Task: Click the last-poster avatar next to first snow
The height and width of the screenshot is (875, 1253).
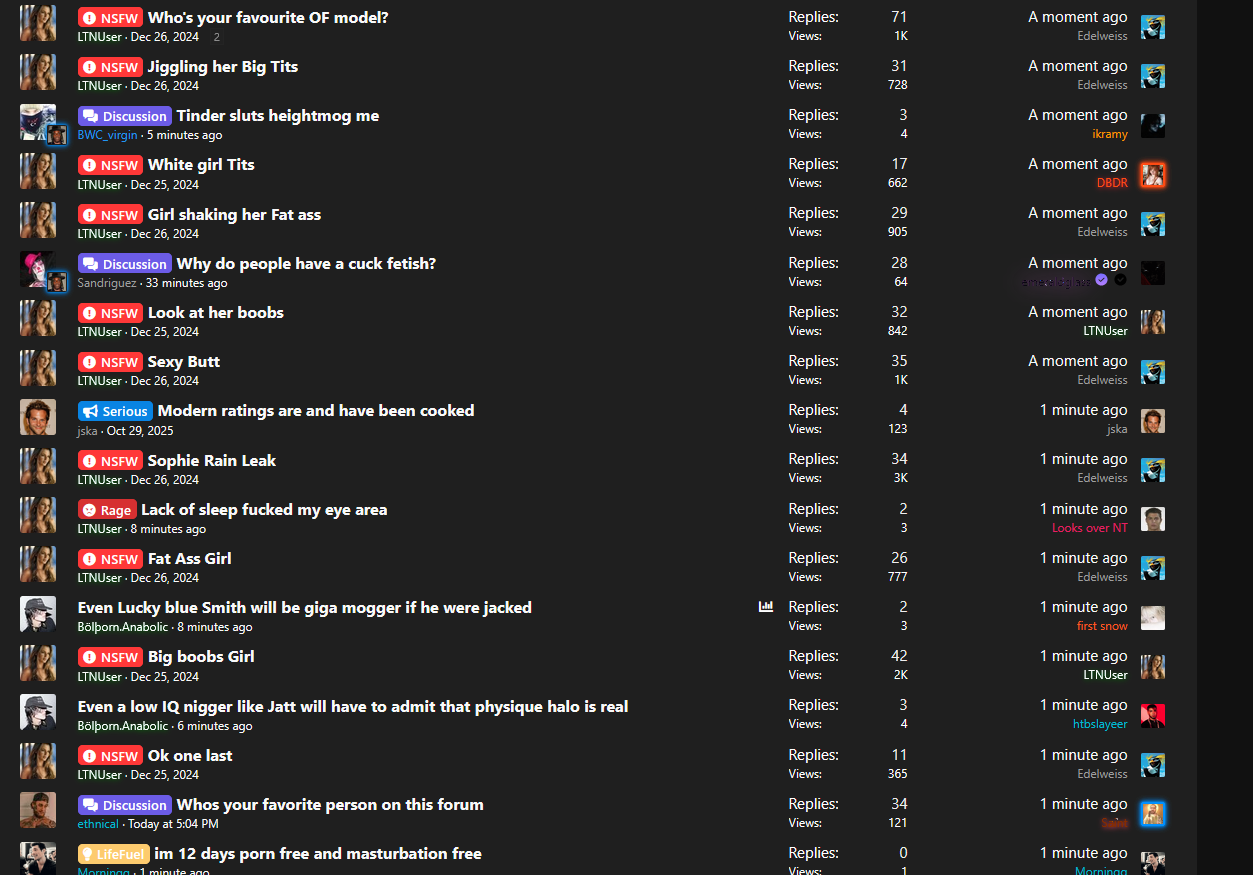Action: pos(1153,617)
